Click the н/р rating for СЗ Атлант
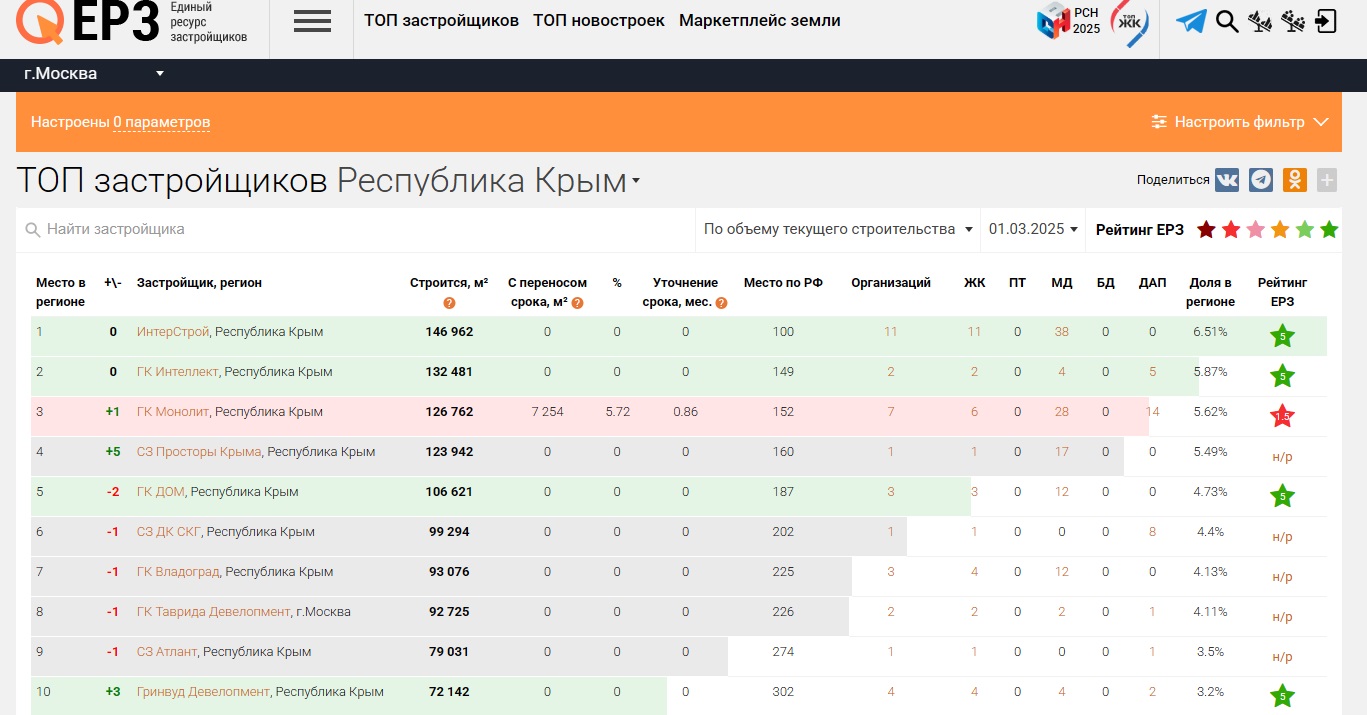Image resolution: width=1367 pixels, height=715 pixels. (1282, 657)
